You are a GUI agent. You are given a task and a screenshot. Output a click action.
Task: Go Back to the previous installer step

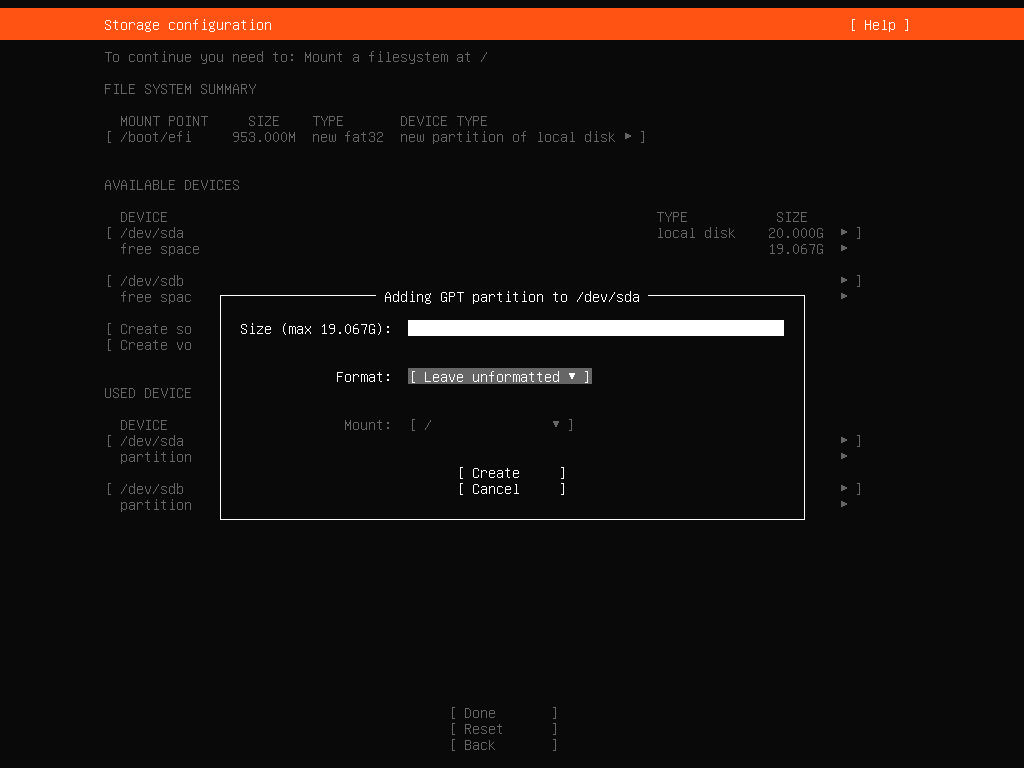point(503,745)
